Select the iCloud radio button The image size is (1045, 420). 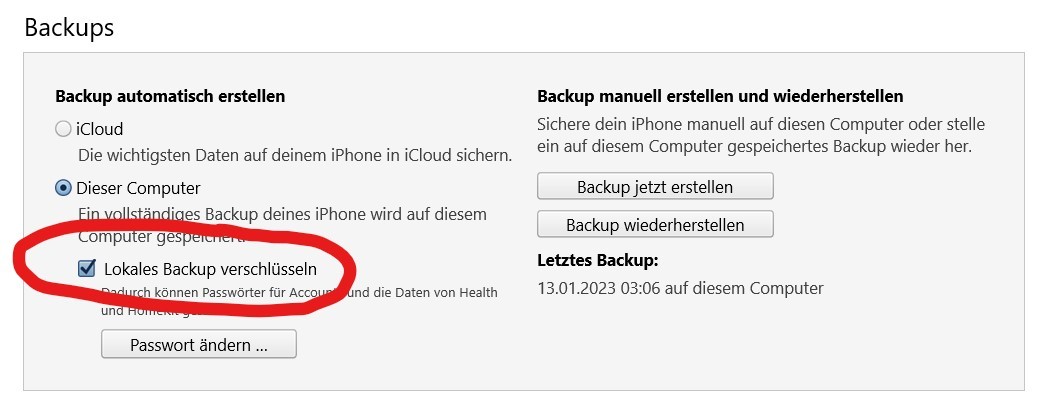63,129
